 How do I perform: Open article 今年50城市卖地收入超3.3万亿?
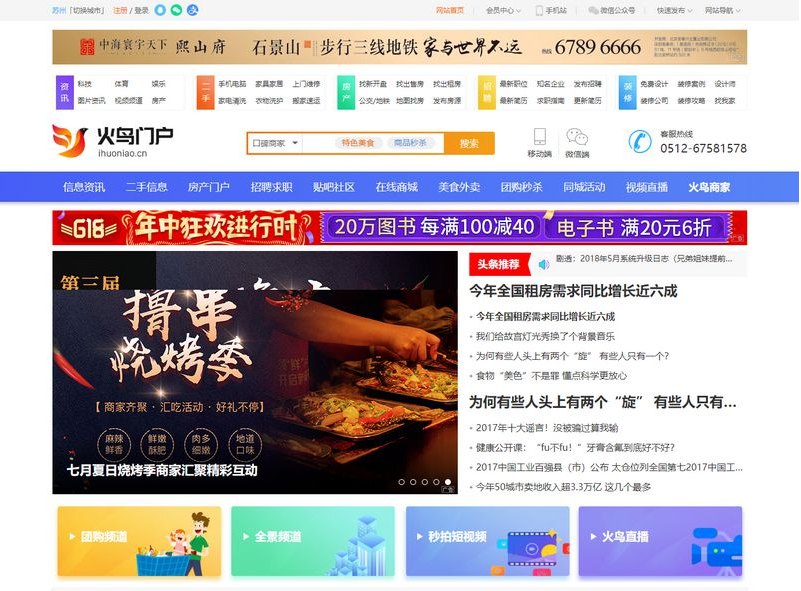point(563,487)
